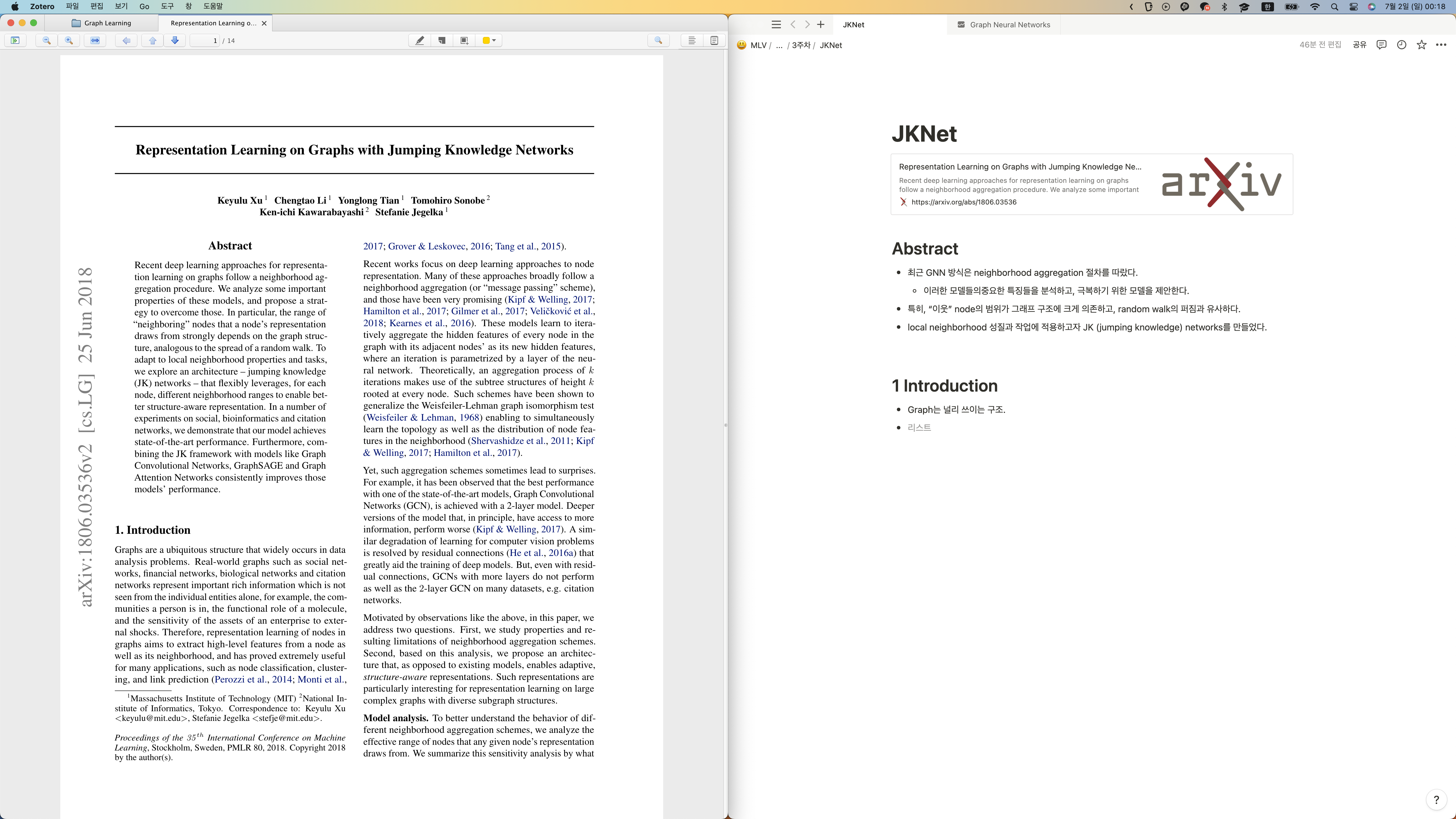This screenshot has width=1456, height=819.
Task: Open the 편집 menu
Action: [x=97, y=6]
